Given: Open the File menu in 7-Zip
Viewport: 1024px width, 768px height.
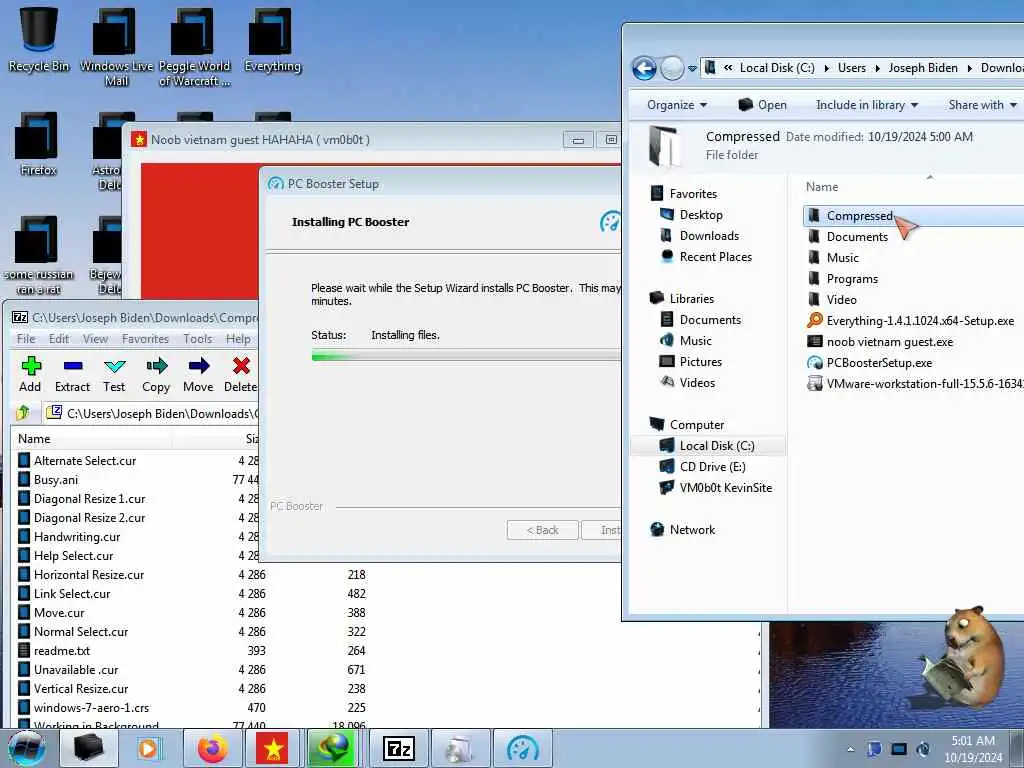Looking at the screenshot, I should point(26,339).
